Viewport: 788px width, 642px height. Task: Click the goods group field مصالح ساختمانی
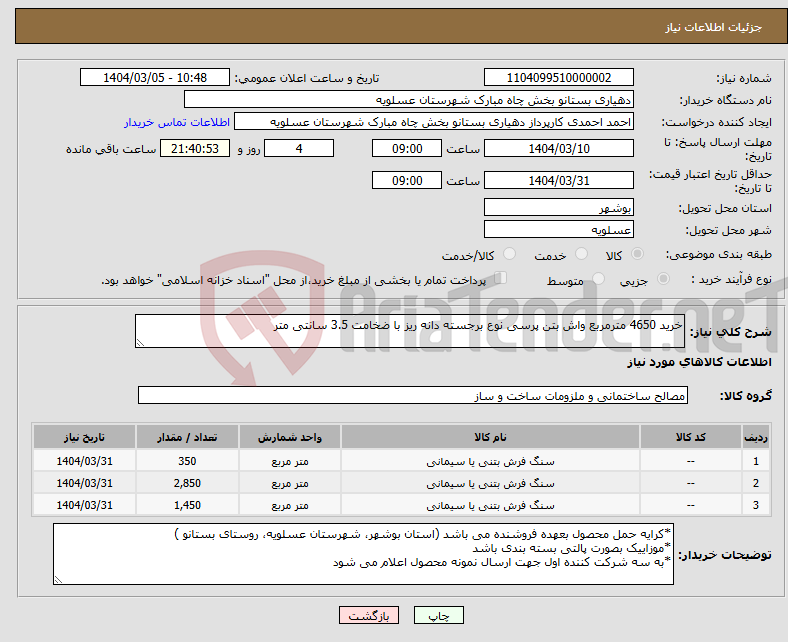pyautogui.click(x=413, y=396)
